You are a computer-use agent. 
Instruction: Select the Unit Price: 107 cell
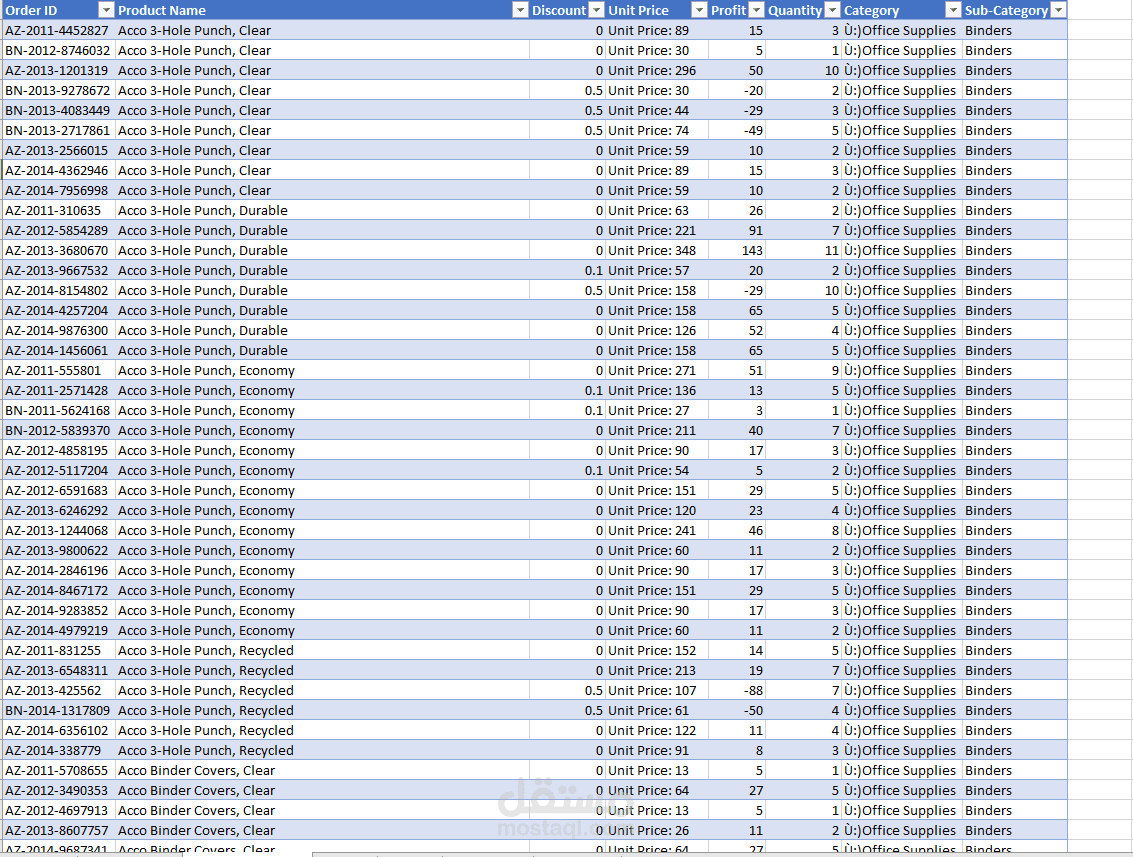[x=657, y=691]
